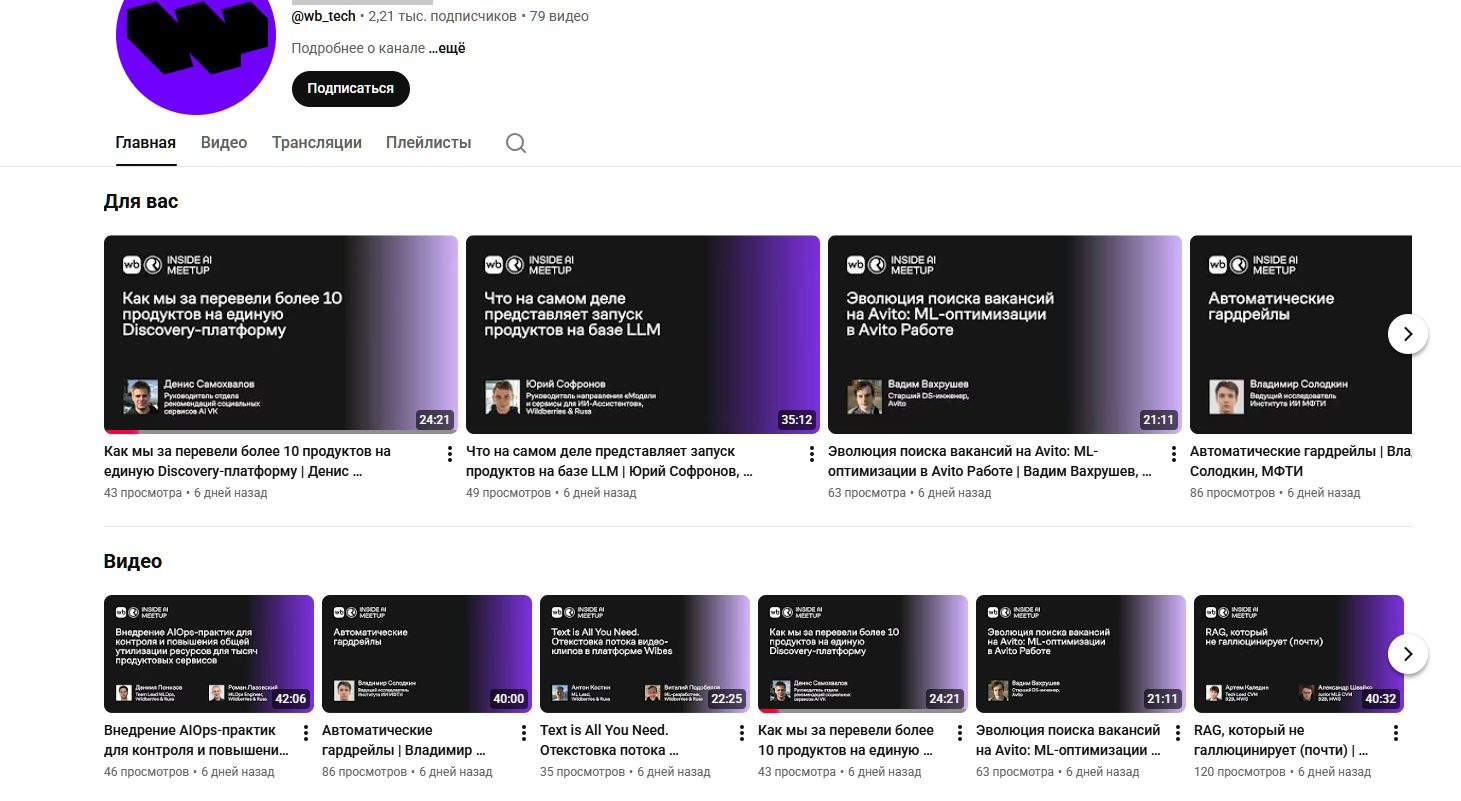
Task: Click the 120 просмотров view count
Action: pos(1238,772)
